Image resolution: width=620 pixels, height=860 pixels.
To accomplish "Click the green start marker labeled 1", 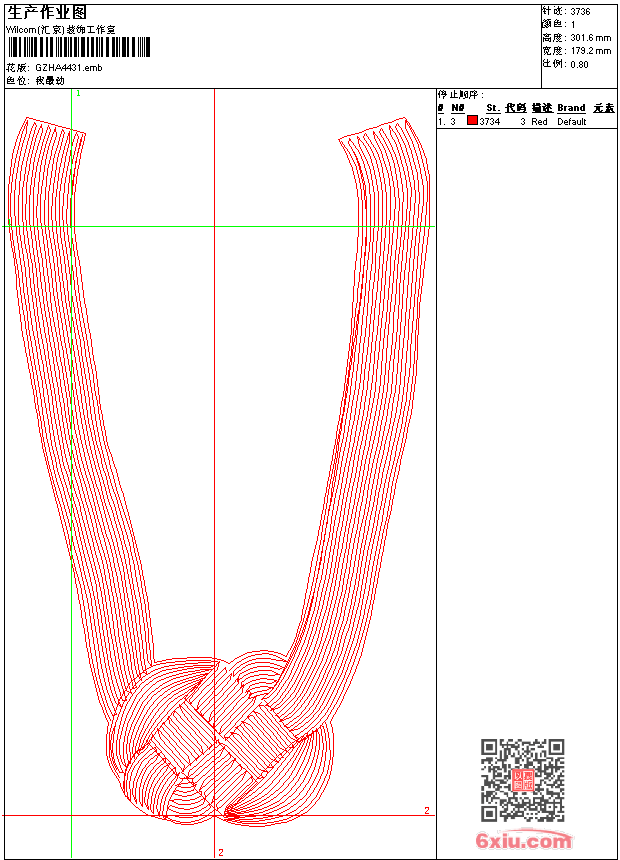I will [78, 93].
